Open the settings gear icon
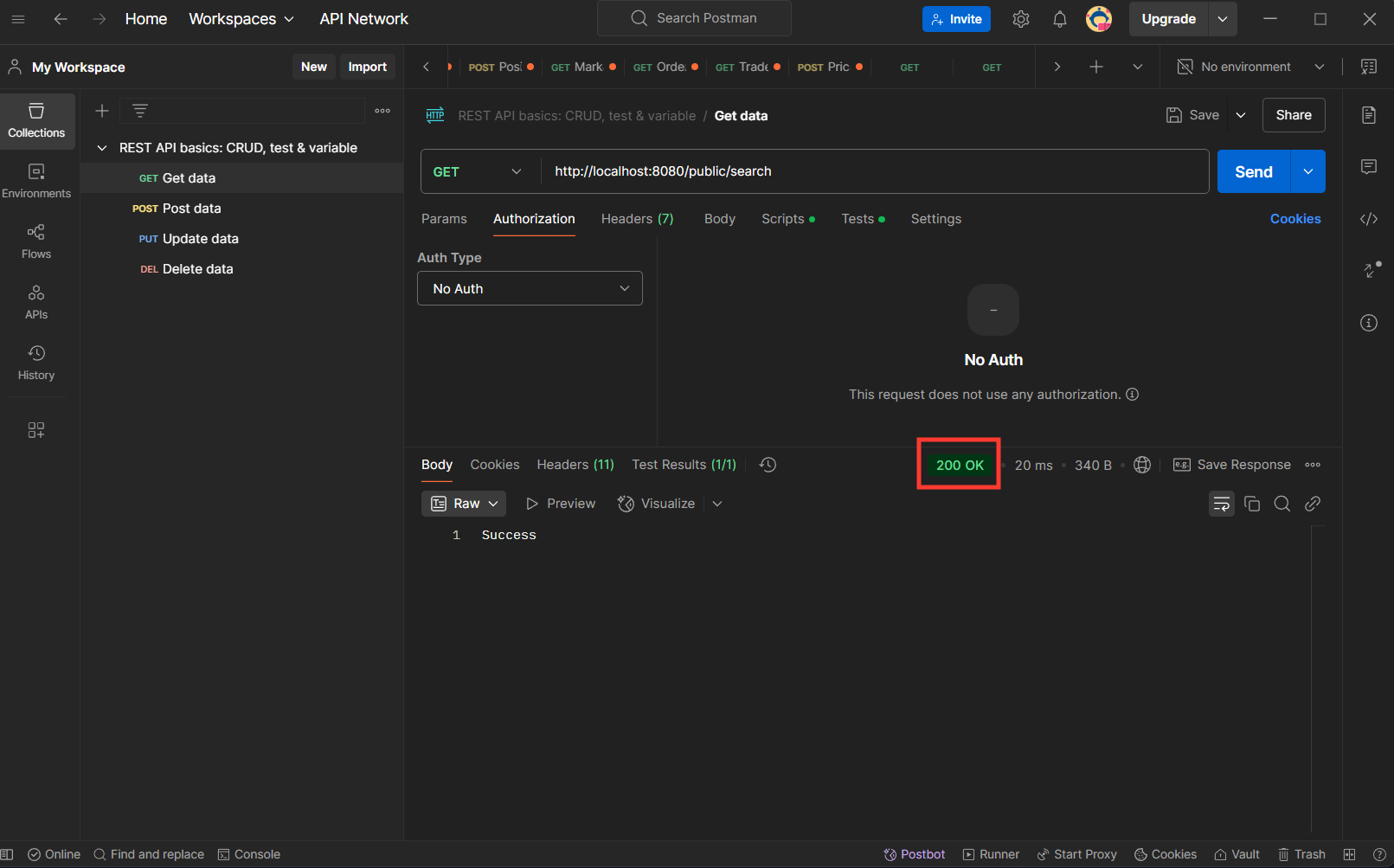The width and height of the screenshot is (1394, 868). point(1021,19)
